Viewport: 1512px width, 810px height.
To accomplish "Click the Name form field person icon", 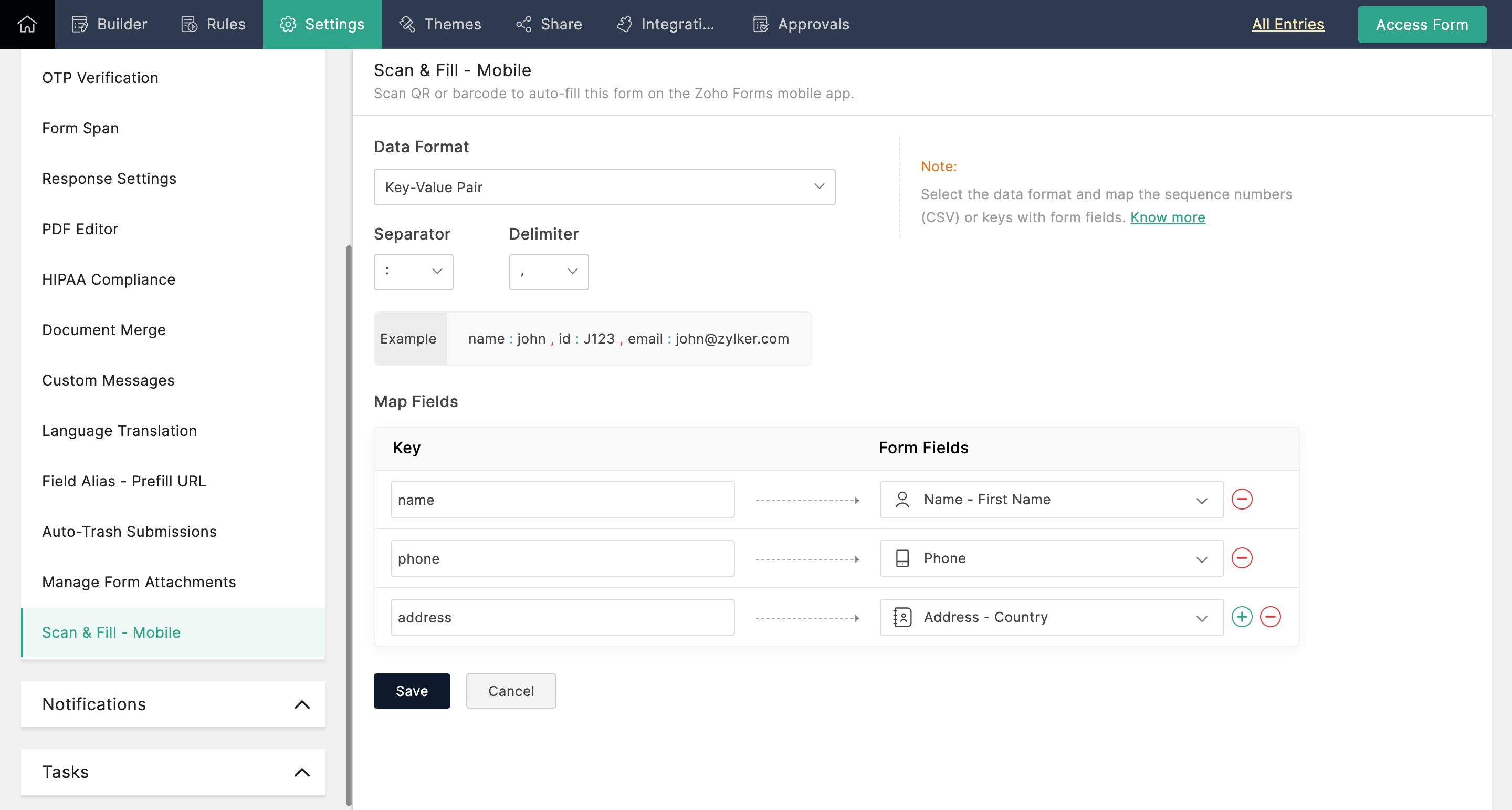I will point(901,499).
